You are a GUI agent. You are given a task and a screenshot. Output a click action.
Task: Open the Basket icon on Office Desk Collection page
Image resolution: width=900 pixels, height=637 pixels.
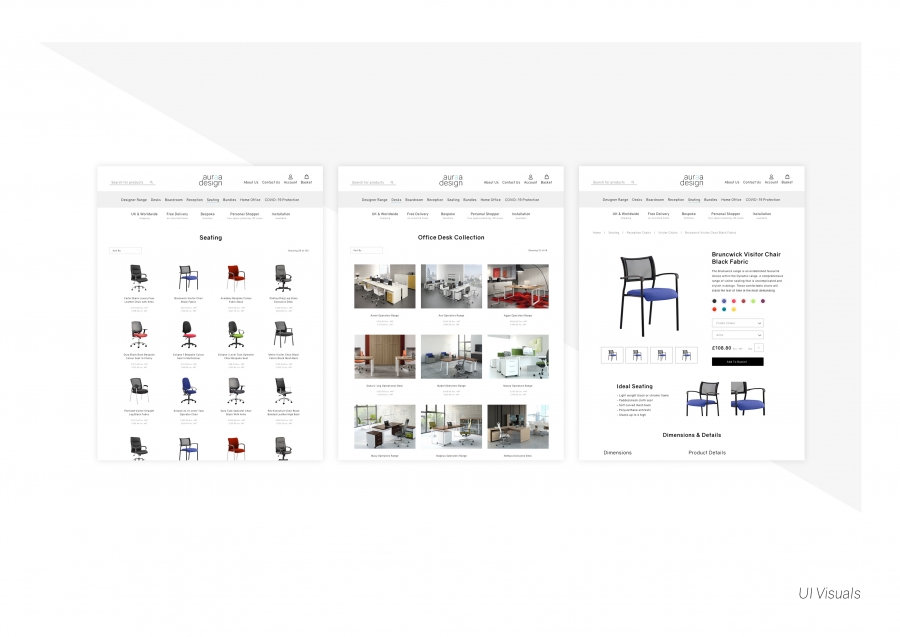[546, 177]
